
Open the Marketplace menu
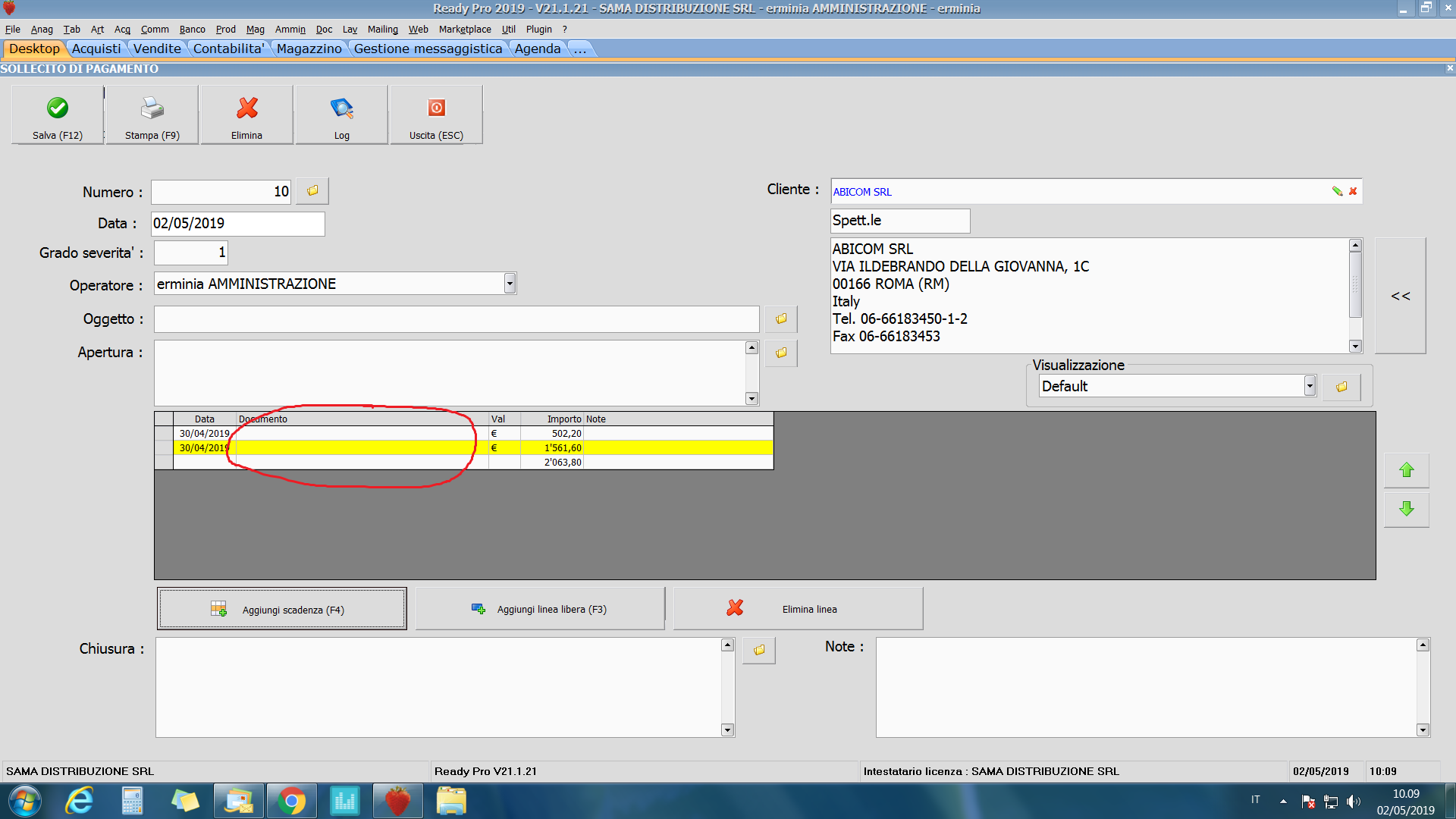[465, 30]
